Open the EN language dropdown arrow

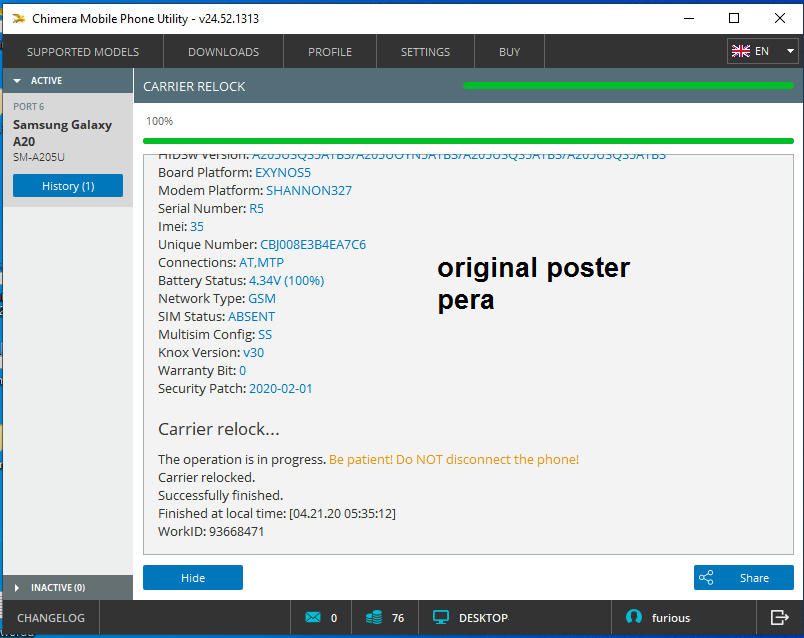(x=790, y=51)
